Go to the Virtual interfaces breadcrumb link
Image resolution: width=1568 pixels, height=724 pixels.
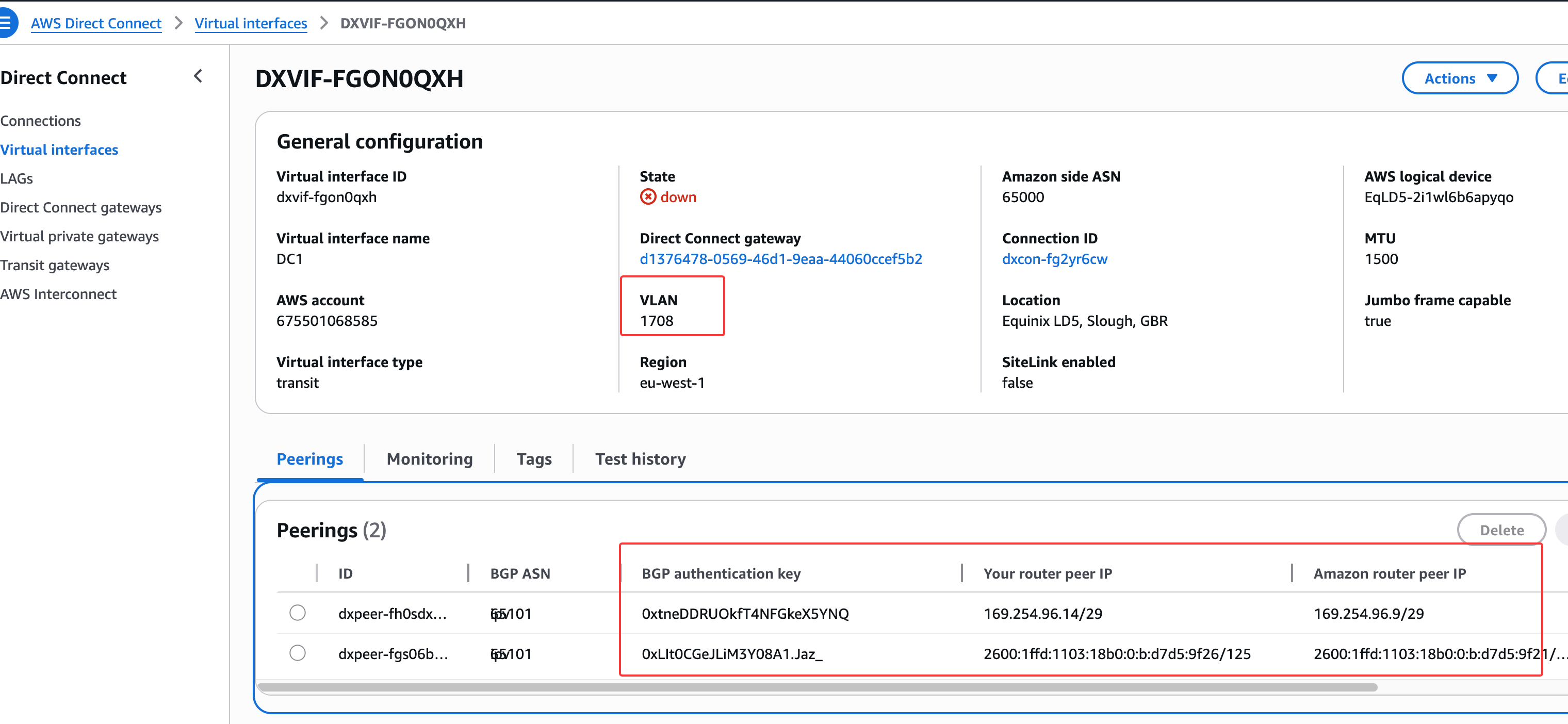[x=251, y=23]
